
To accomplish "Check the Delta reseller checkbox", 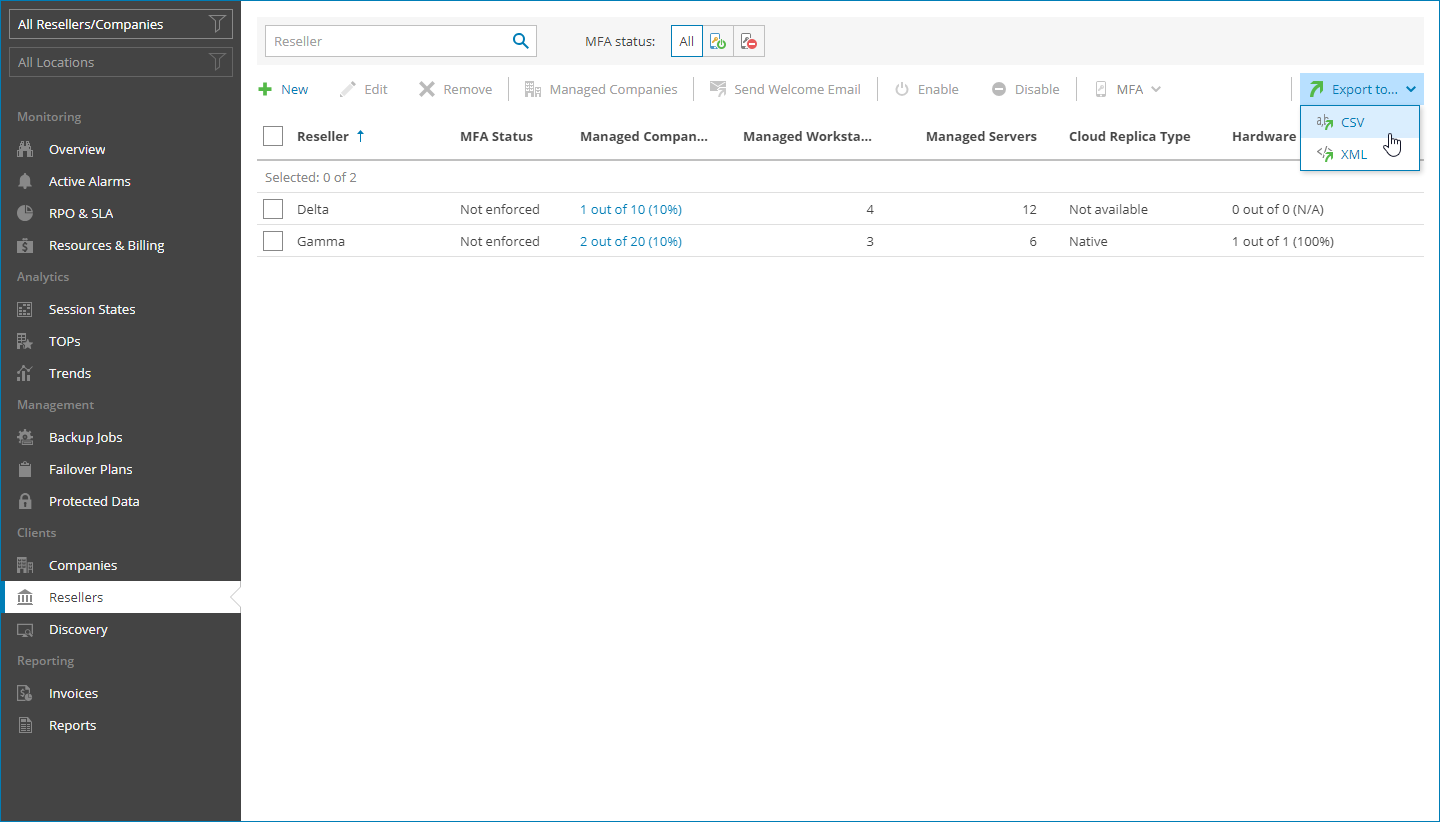I will [x=273, y=209].
